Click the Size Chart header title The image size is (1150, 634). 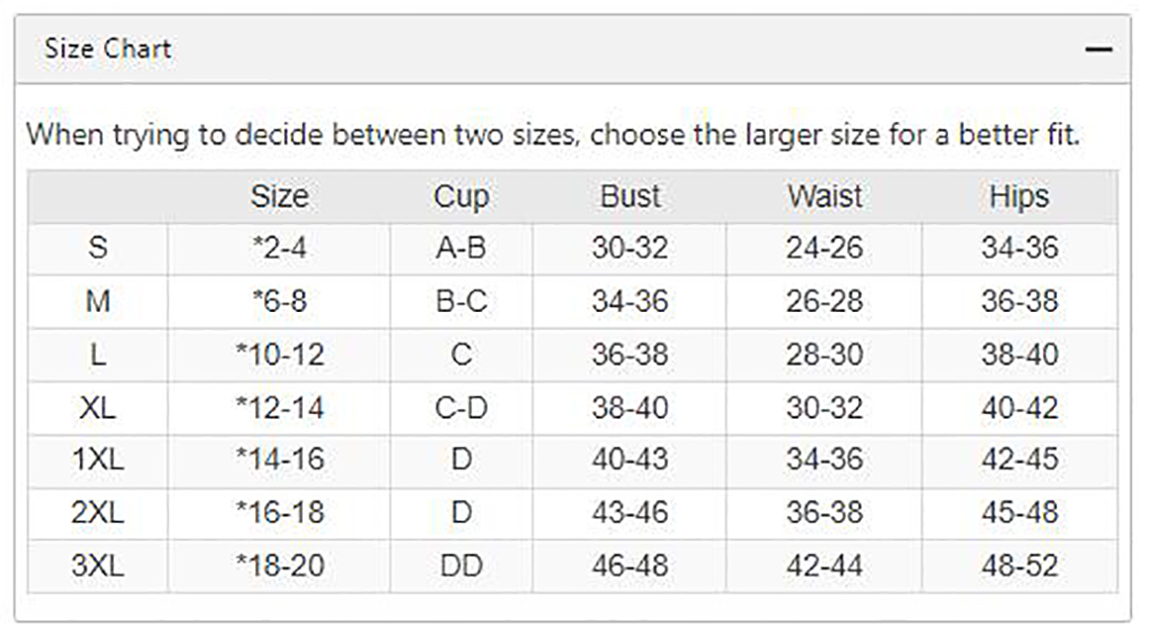(x=108, y=49)
